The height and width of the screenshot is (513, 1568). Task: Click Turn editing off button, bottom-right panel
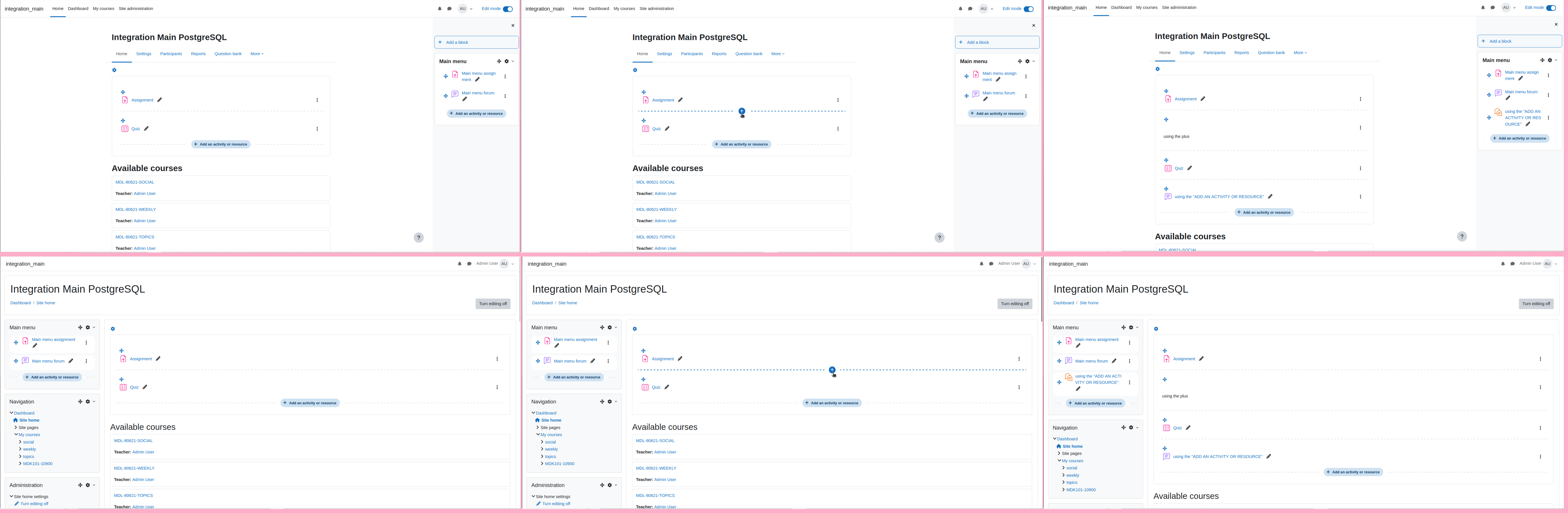1536,304
